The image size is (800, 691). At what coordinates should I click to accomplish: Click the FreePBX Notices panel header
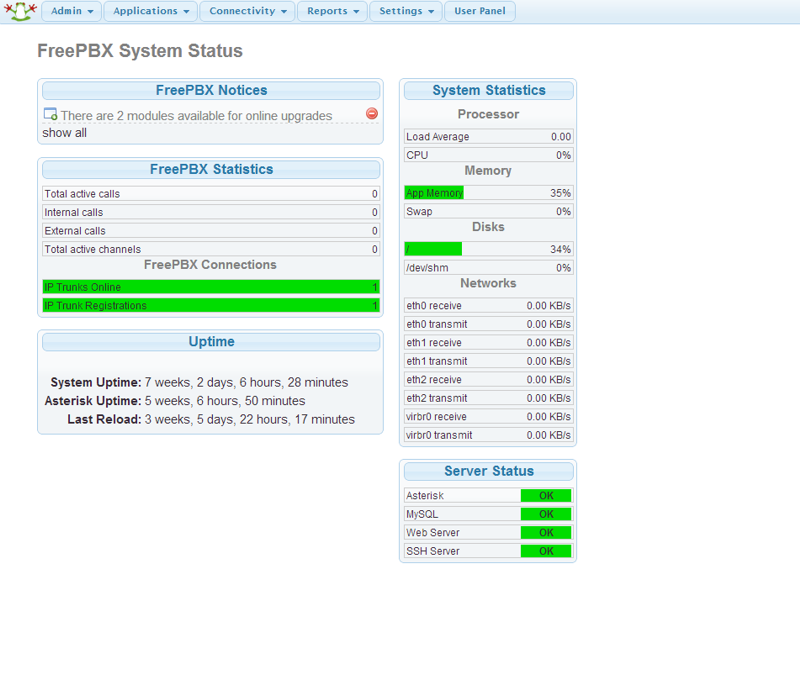pos(211,90)
